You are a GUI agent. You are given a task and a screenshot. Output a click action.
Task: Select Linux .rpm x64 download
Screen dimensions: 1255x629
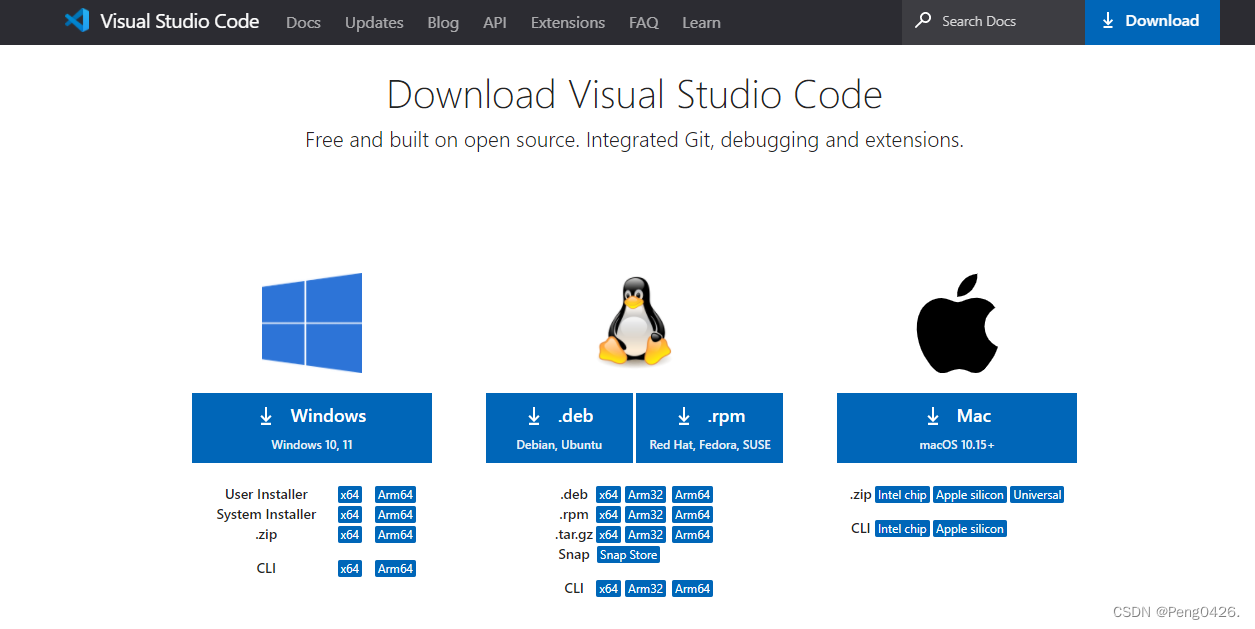608,515
